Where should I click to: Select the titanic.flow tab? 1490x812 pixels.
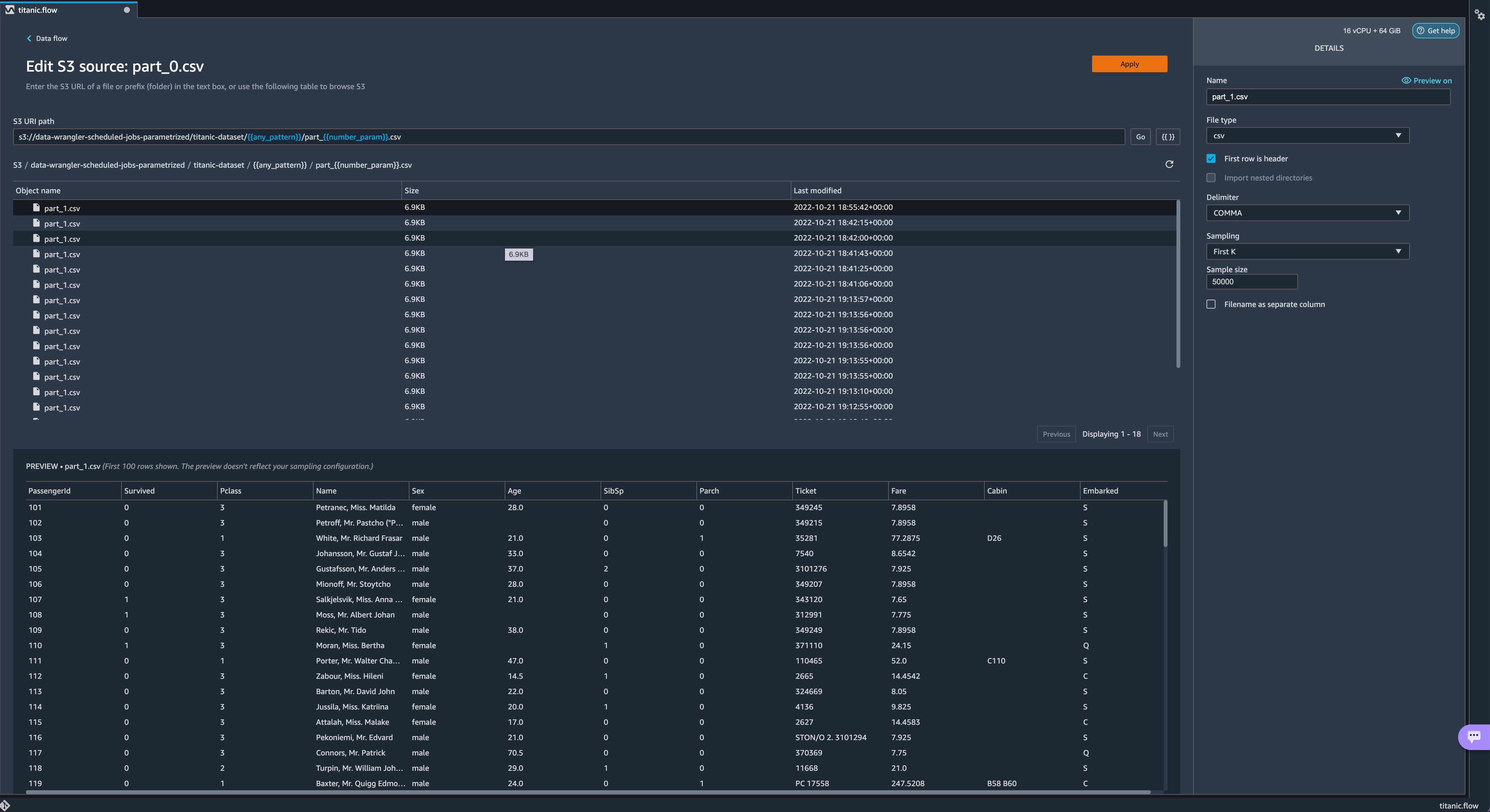38,10
